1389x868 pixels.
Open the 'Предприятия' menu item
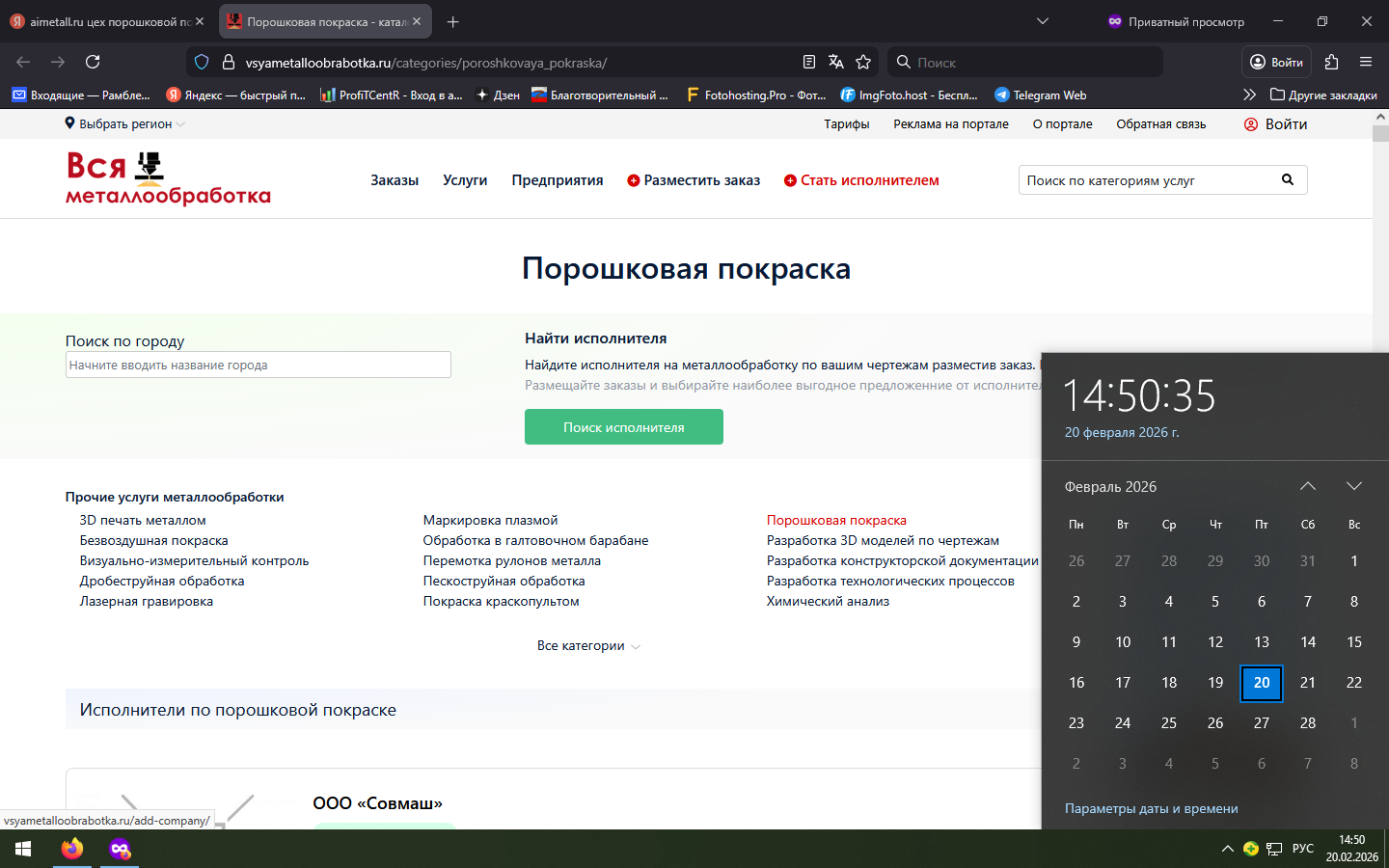click(x=557, y=180)
